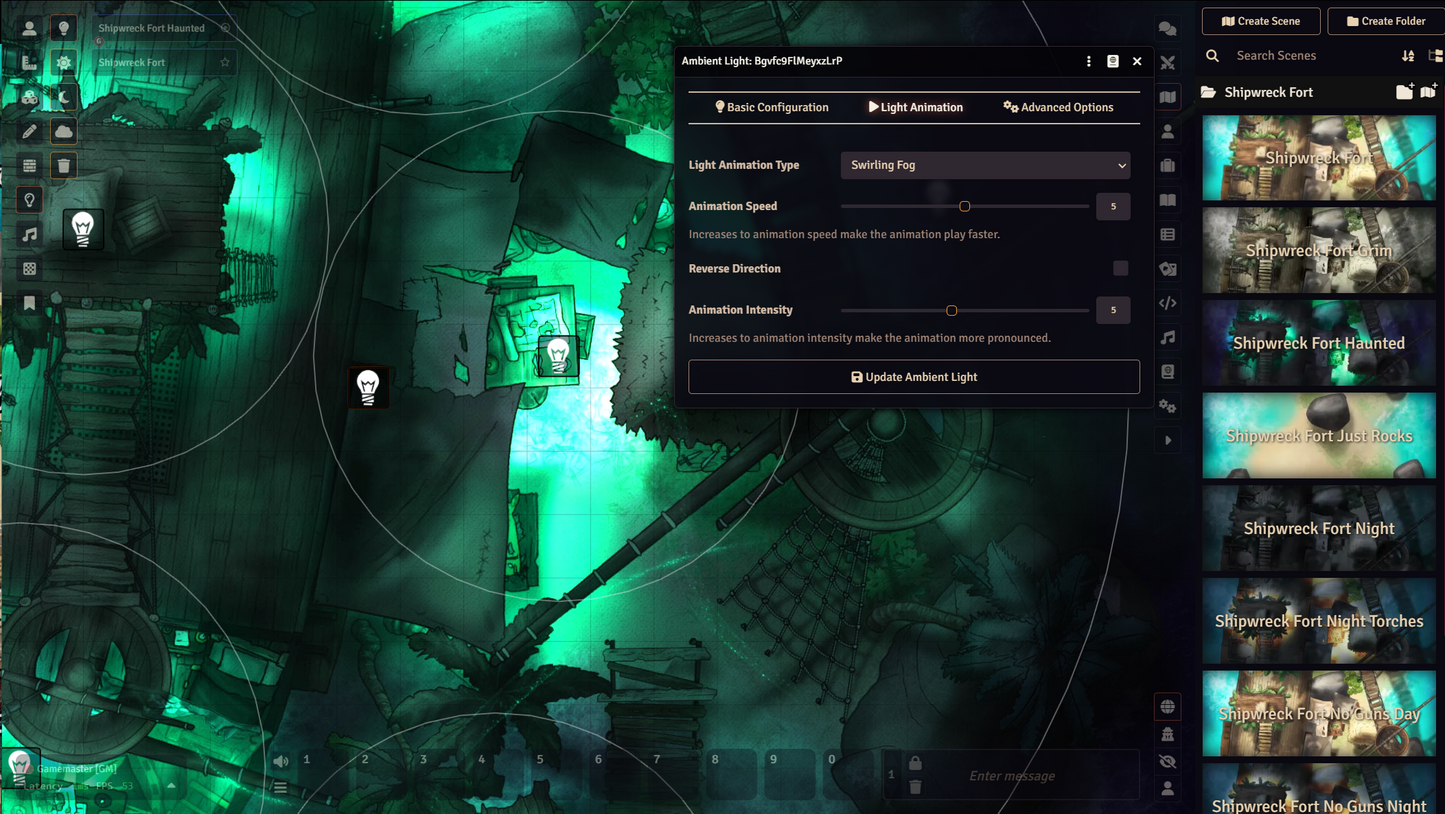This screenshot has height=814, width=1445.
Task: Select the Blind GM Roll crossed-eye mode
Action: tap(1167, 761)
